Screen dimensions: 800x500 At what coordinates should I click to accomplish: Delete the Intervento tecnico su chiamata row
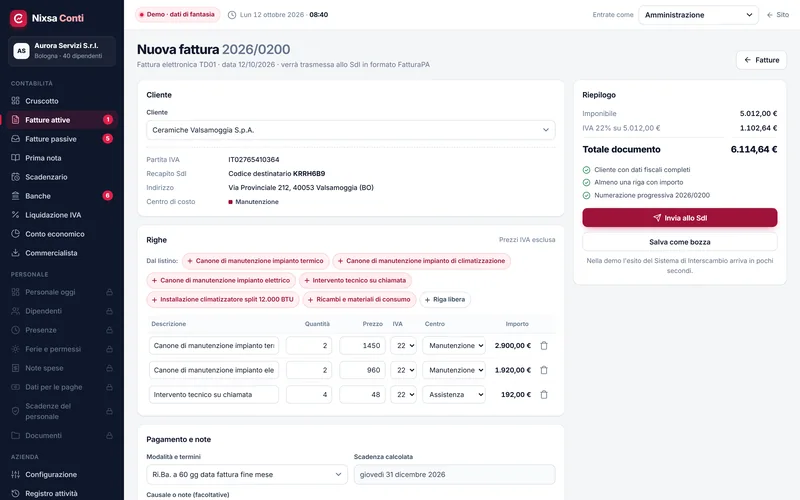click(544, 394)
